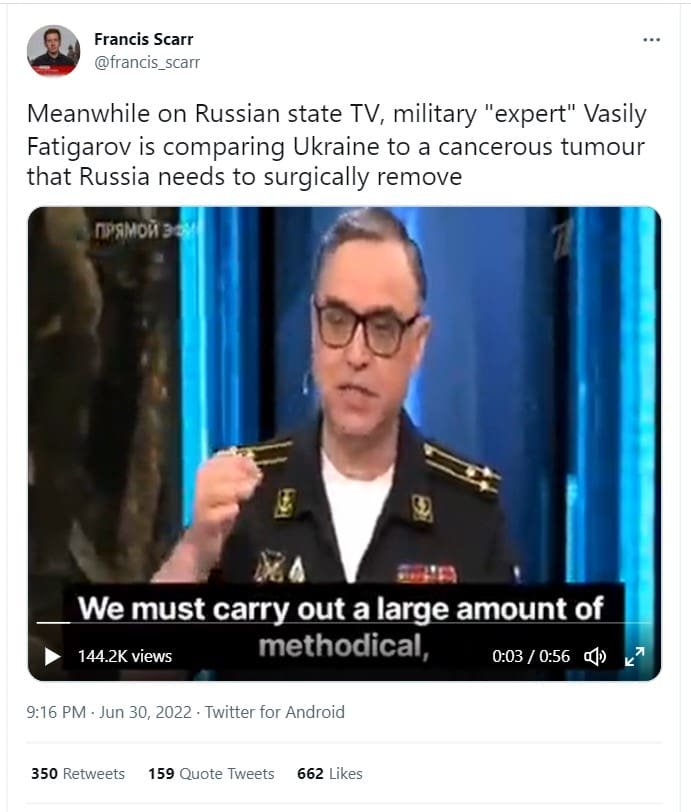Open the tweet options three-dot menu
691x812 pixels.
651,38
